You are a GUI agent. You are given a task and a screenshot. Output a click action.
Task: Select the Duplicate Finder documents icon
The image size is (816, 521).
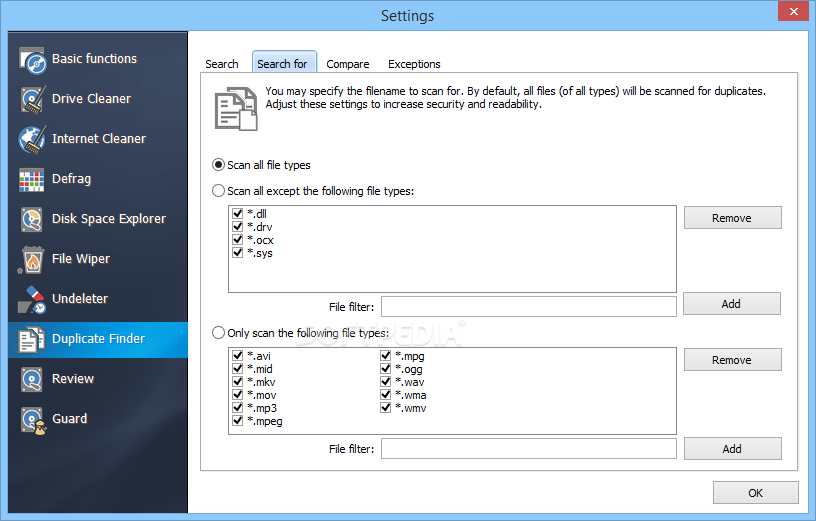(31, 339)
